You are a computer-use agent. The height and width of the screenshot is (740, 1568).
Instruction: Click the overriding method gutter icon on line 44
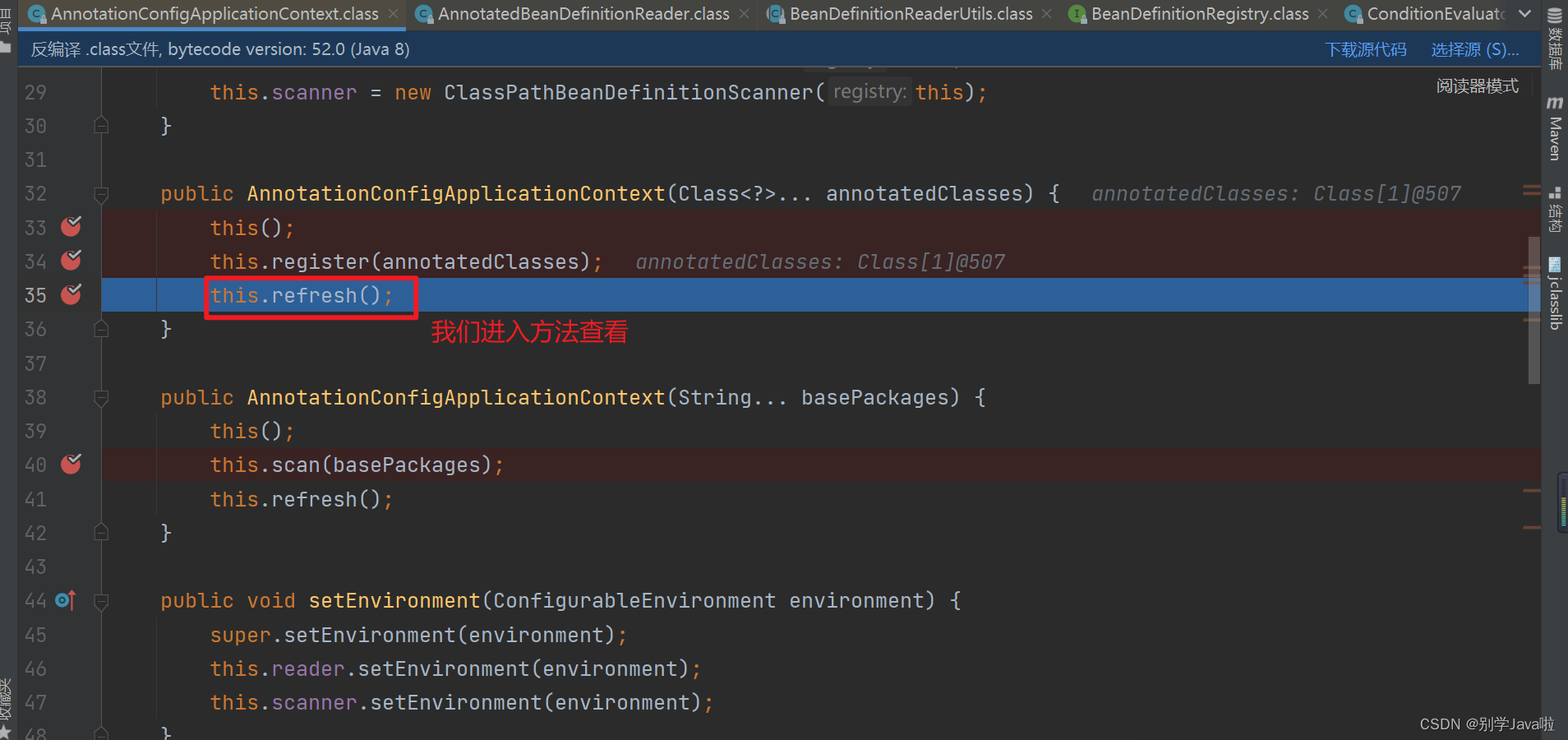click(x=66, y=600)
